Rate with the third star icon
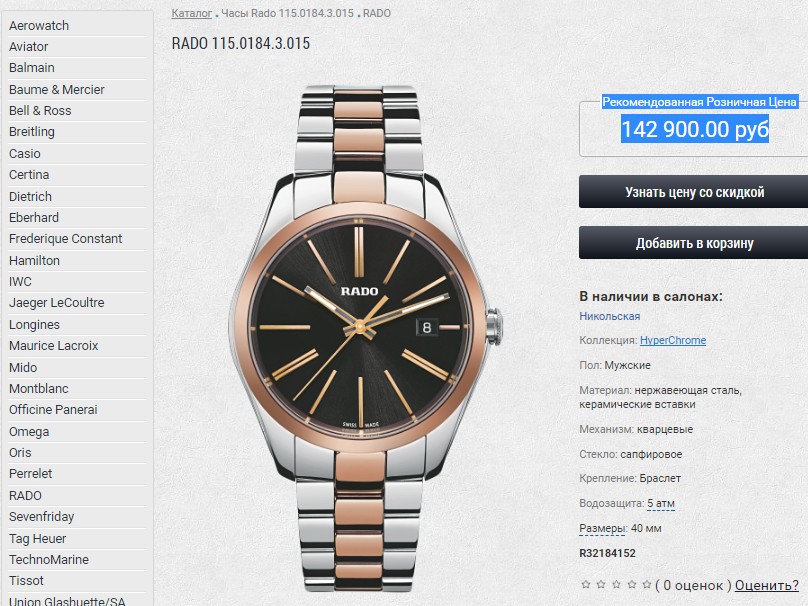Image resolution: width=808 pixels, height=606 pixels. pos(616,584)
